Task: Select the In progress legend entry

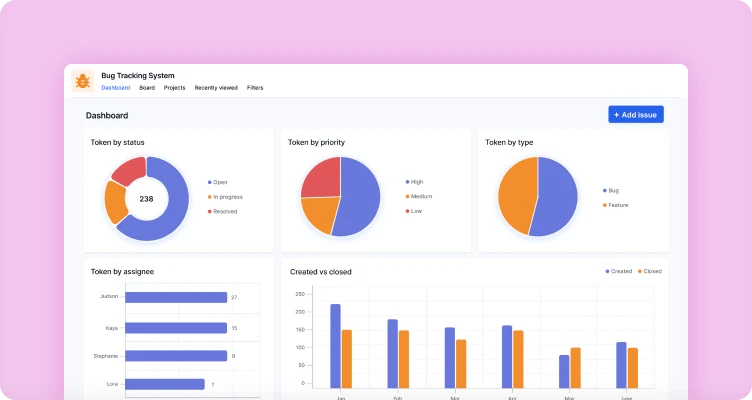Action: (x=225, y=197)
